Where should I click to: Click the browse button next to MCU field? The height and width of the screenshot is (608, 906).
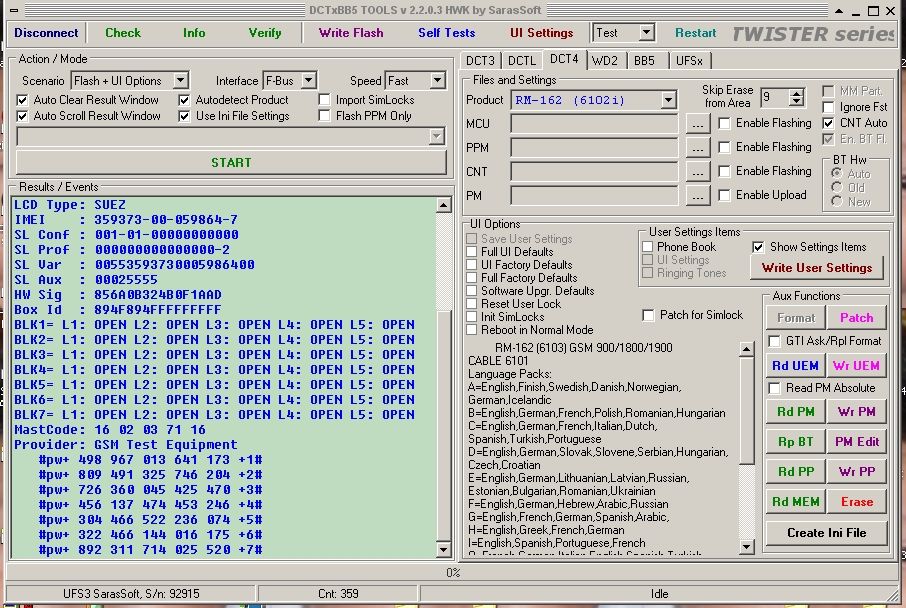point(698,124)
